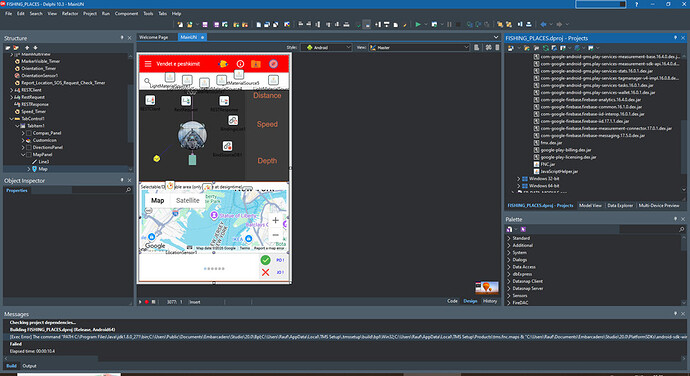
Task: Click the green Run button in toolbar
Action: point(418,25)
